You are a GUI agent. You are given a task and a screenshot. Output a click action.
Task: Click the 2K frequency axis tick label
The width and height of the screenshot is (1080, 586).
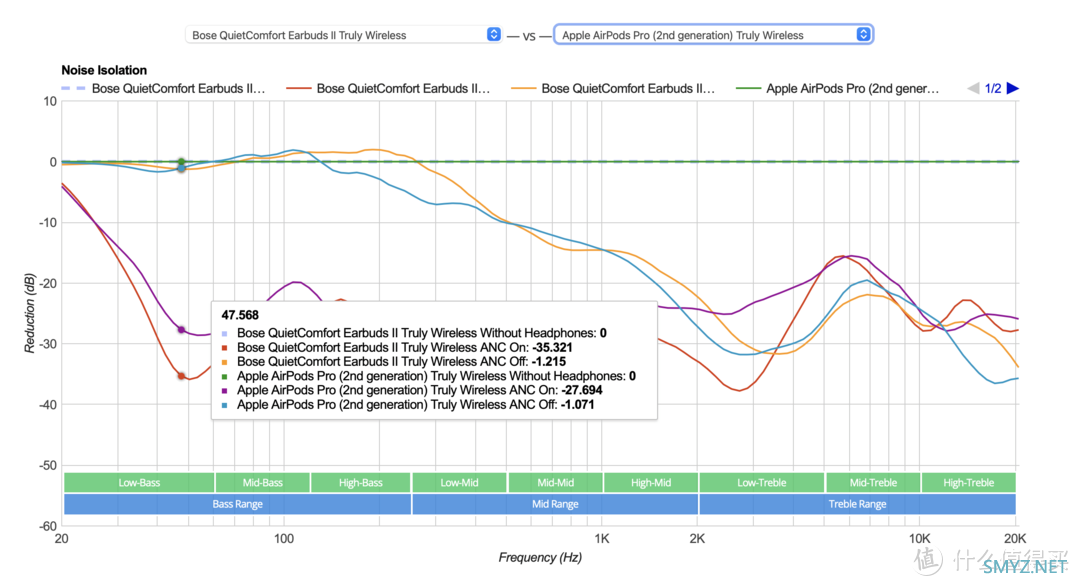coord(697,538)
